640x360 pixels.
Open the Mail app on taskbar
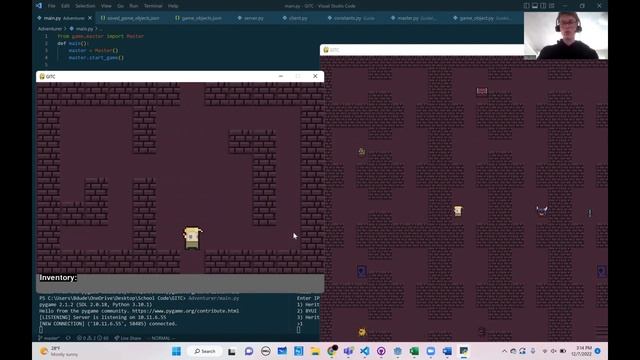tap(282, 351)
